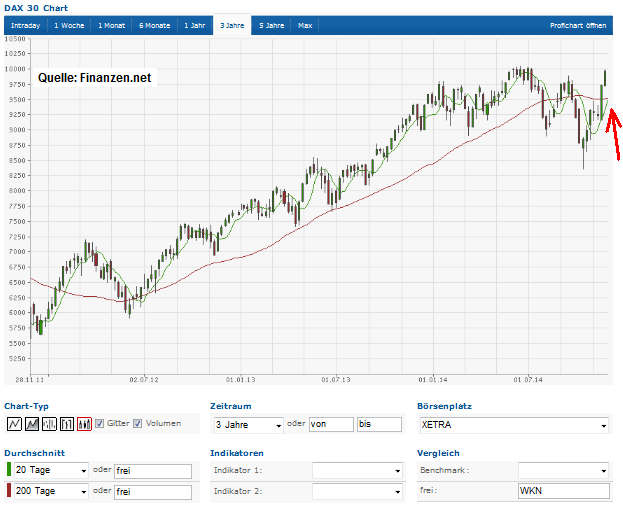This screenshot has height=509, width=623.
Task: Switch to the 6 Monate tab
Action: (x=154, y=24)
